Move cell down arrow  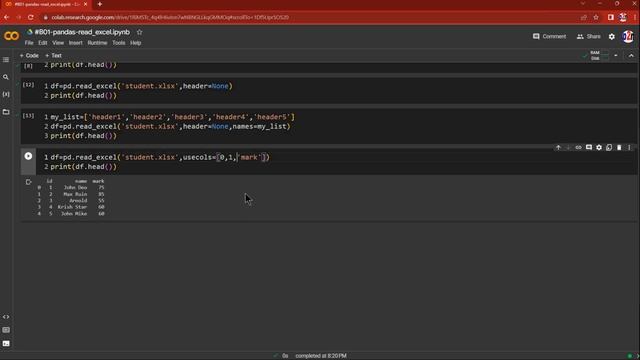tap(568, 147)
